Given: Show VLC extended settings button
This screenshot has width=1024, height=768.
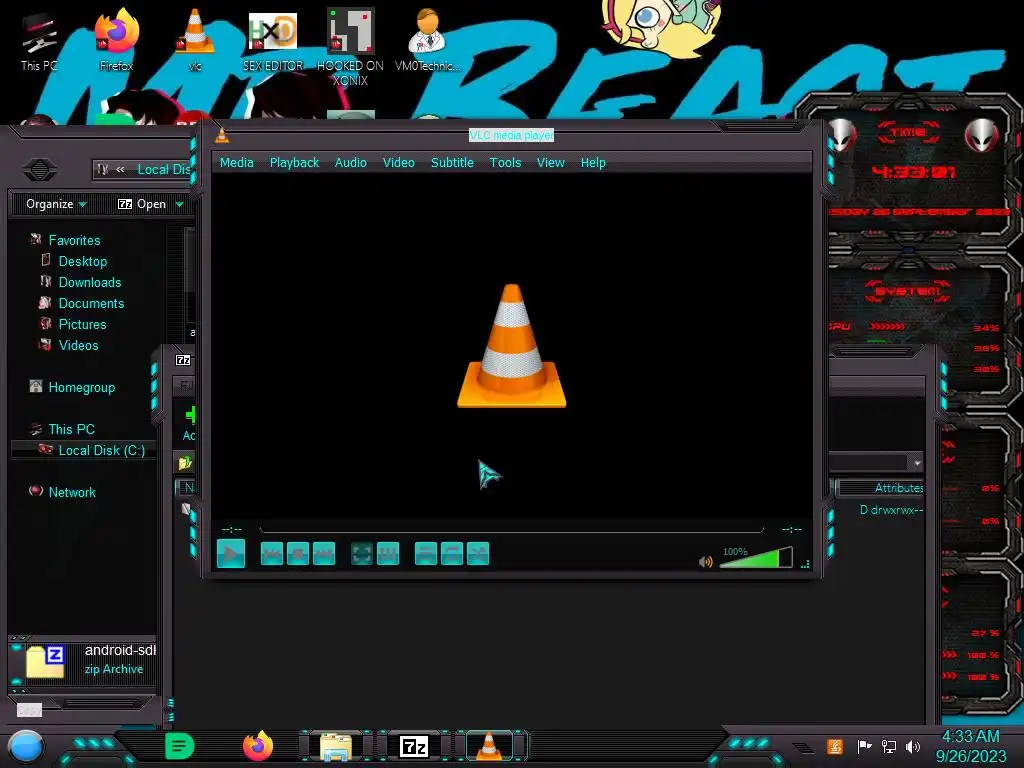Looking at the screenshot, I should tap(388, 554).
